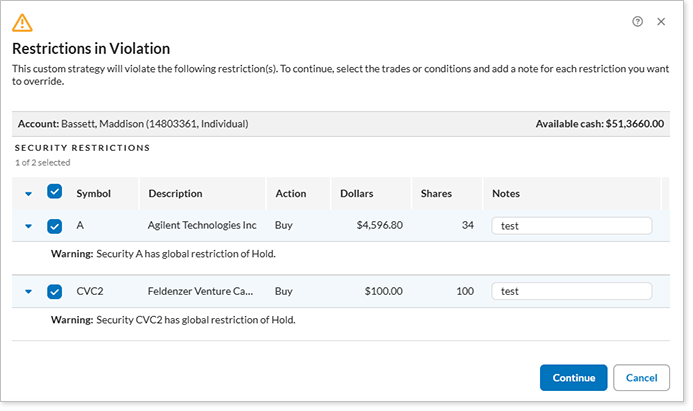Toggle the select-all checkbox in table header
Viewport: 693px width, 411px height.
pyautogui.click(x=55, y=193)
